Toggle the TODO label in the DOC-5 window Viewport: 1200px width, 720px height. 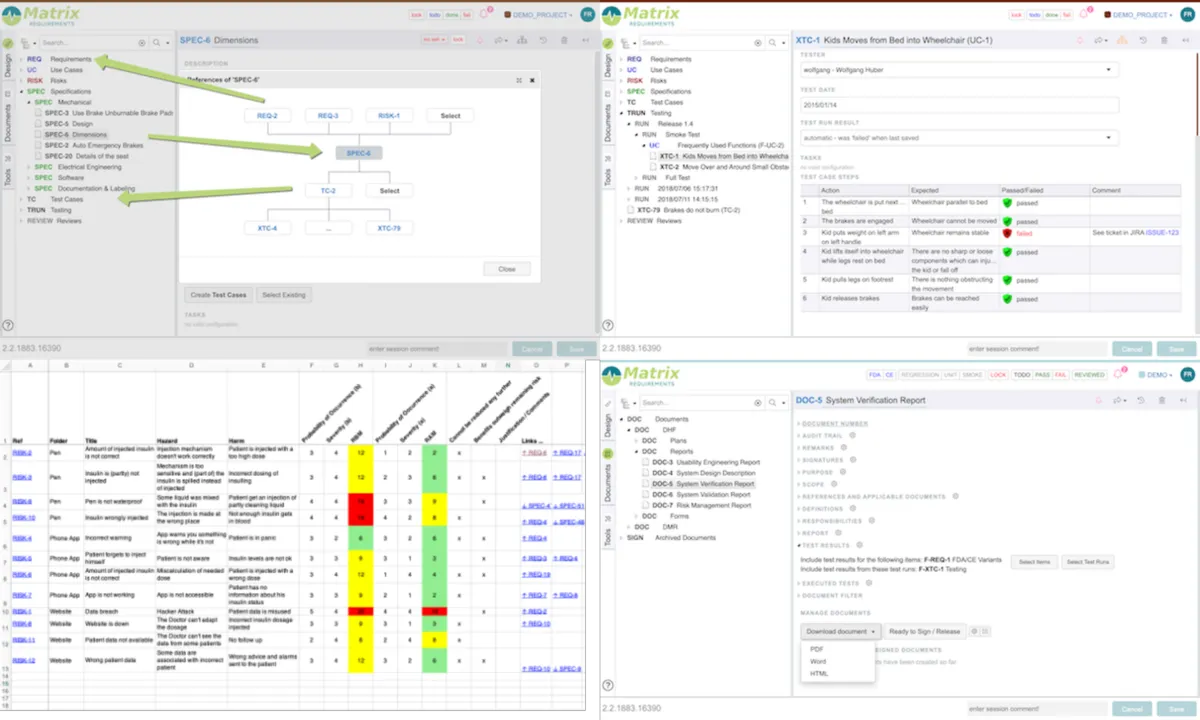point(1022,375)
